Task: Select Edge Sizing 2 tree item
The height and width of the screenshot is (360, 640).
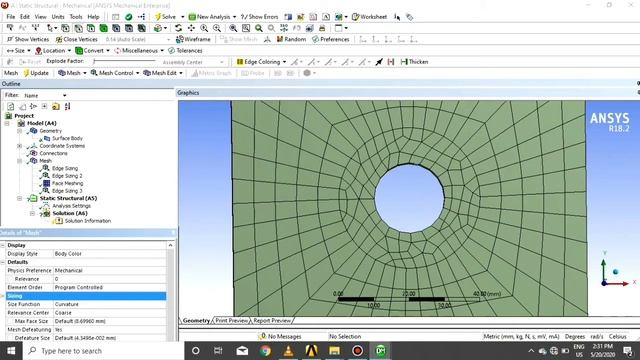Action: coord(67,176)
